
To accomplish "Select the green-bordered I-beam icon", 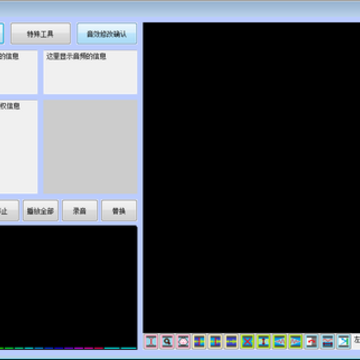I will (x=263, y=342).
